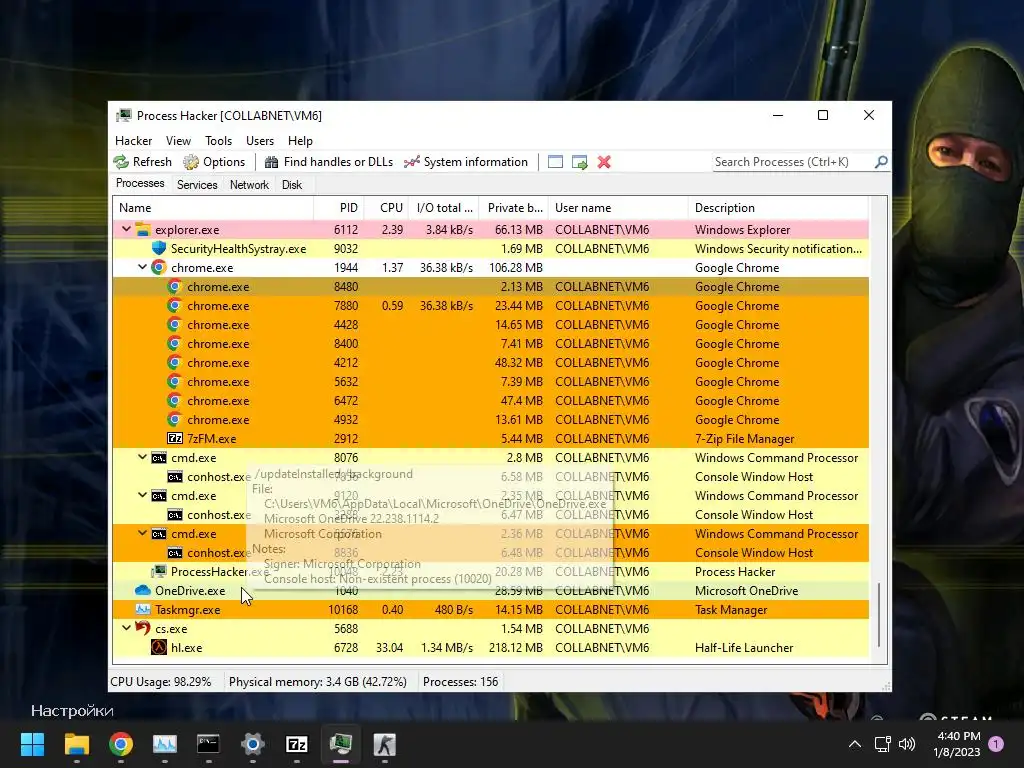Click the CPU Usage status bar entry
The height and width of the screenshot is (768, 1024).
[161, 682]
